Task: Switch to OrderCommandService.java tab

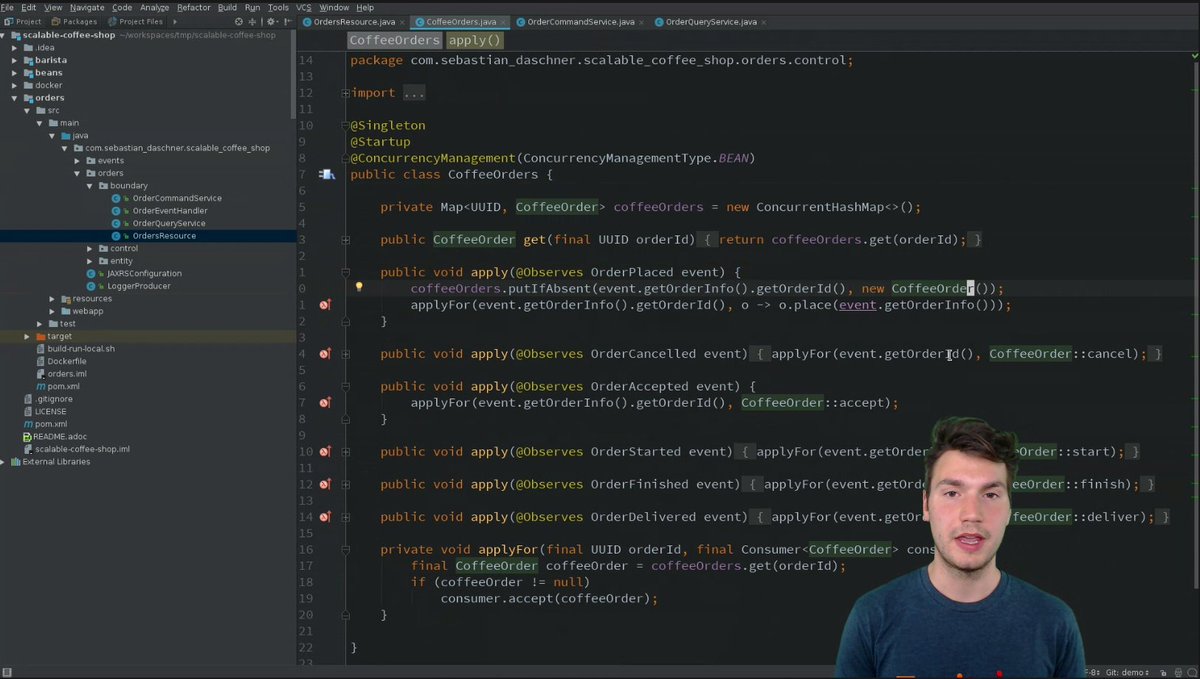Action: click(579, 21)
